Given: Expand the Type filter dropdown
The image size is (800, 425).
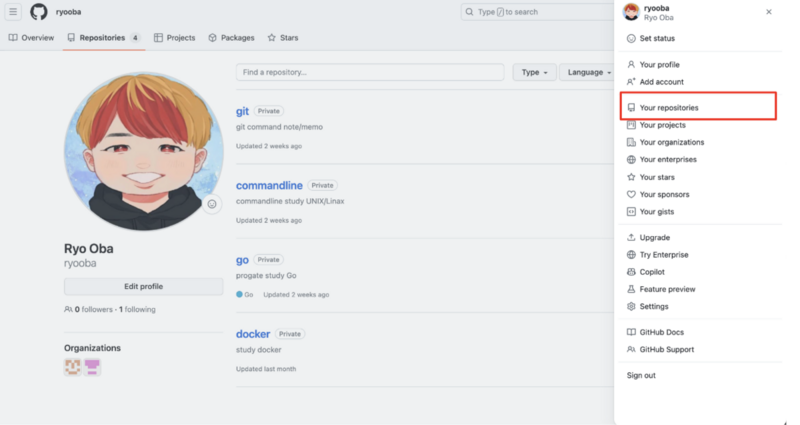Looking at the screenshot, I should (534, 72).
